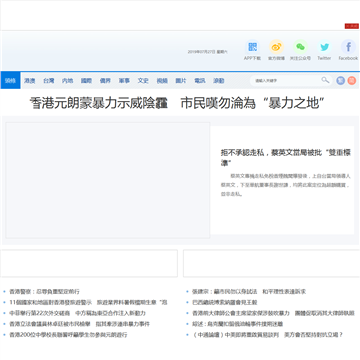Open news item 香港200位中學校長聯署呼籲

click(68, 334)
